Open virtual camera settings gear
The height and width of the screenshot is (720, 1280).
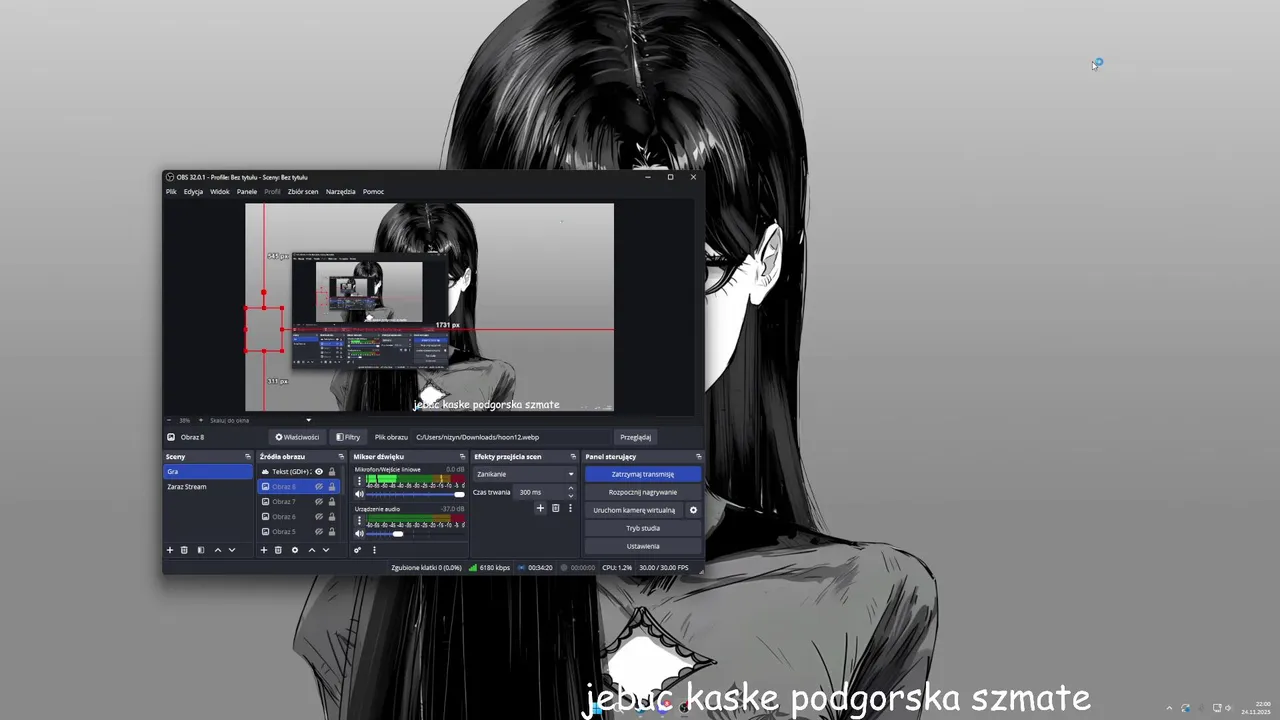click(693, 510)
